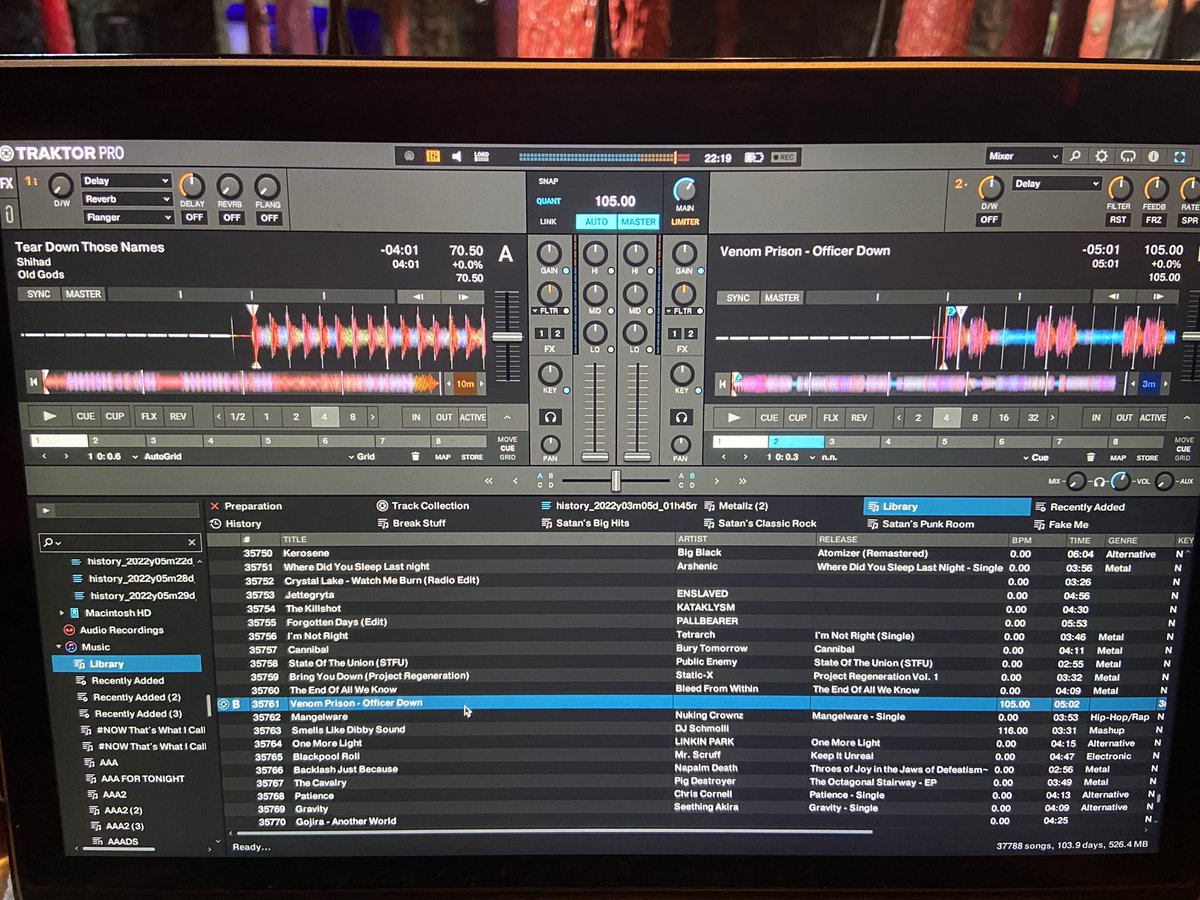Delete cue with Deck A trash icon
1200x900 pixels.
click(416, 456)
